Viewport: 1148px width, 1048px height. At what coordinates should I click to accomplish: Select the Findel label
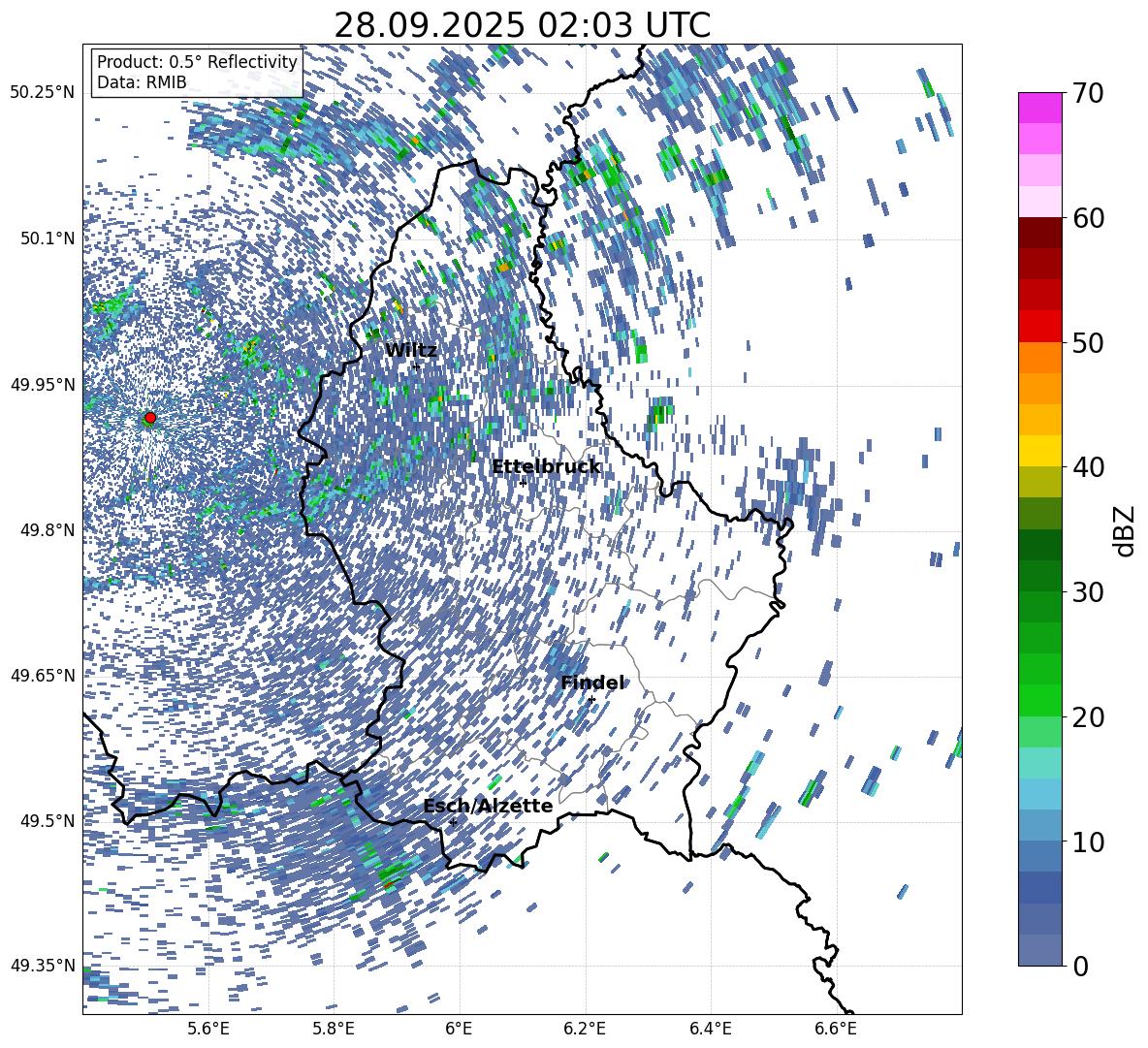(x=593, y=683)
